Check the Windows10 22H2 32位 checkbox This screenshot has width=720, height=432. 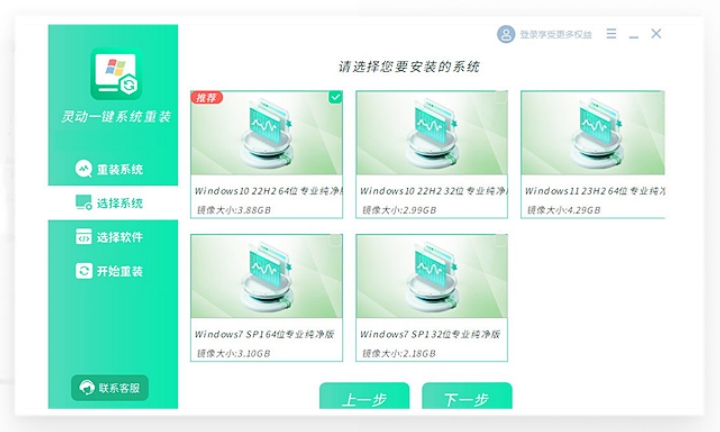click(501, 97)
